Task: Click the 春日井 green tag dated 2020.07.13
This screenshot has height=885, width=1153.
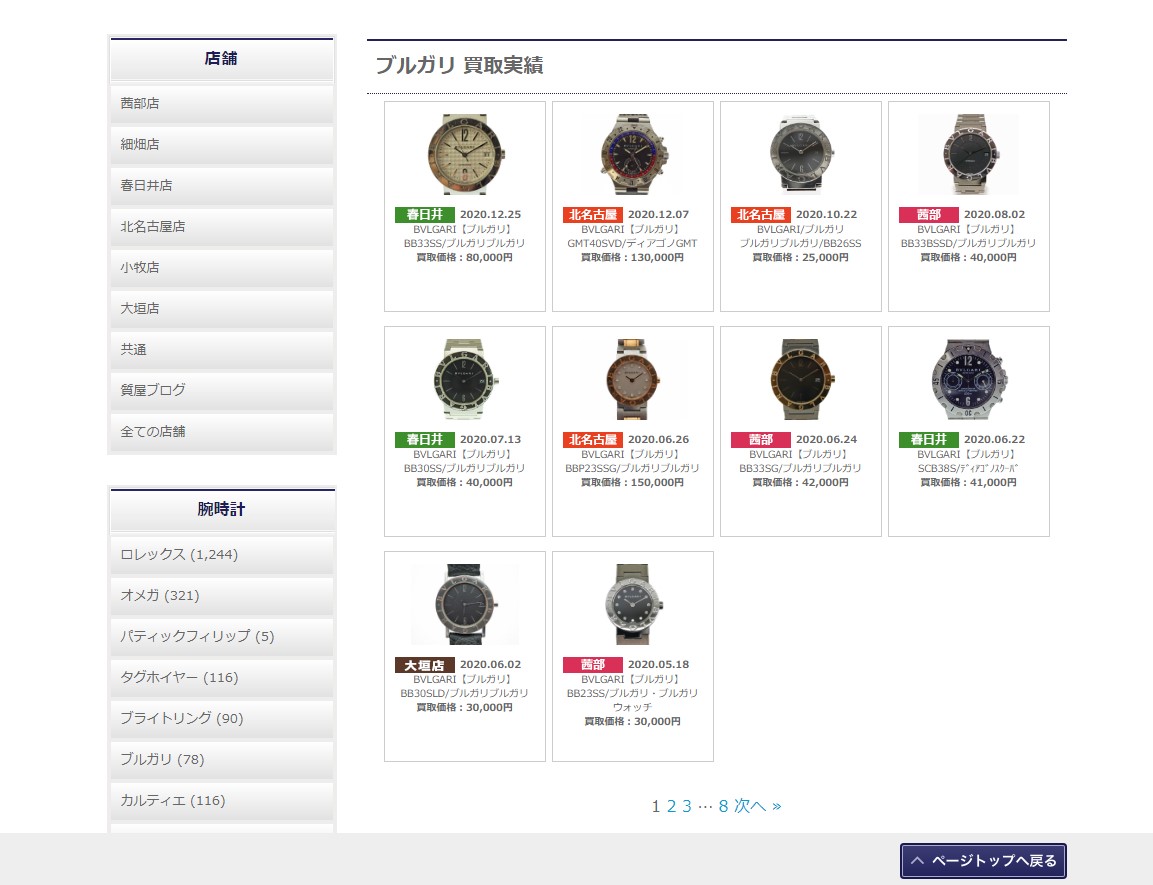Action: tap(425, 440)
